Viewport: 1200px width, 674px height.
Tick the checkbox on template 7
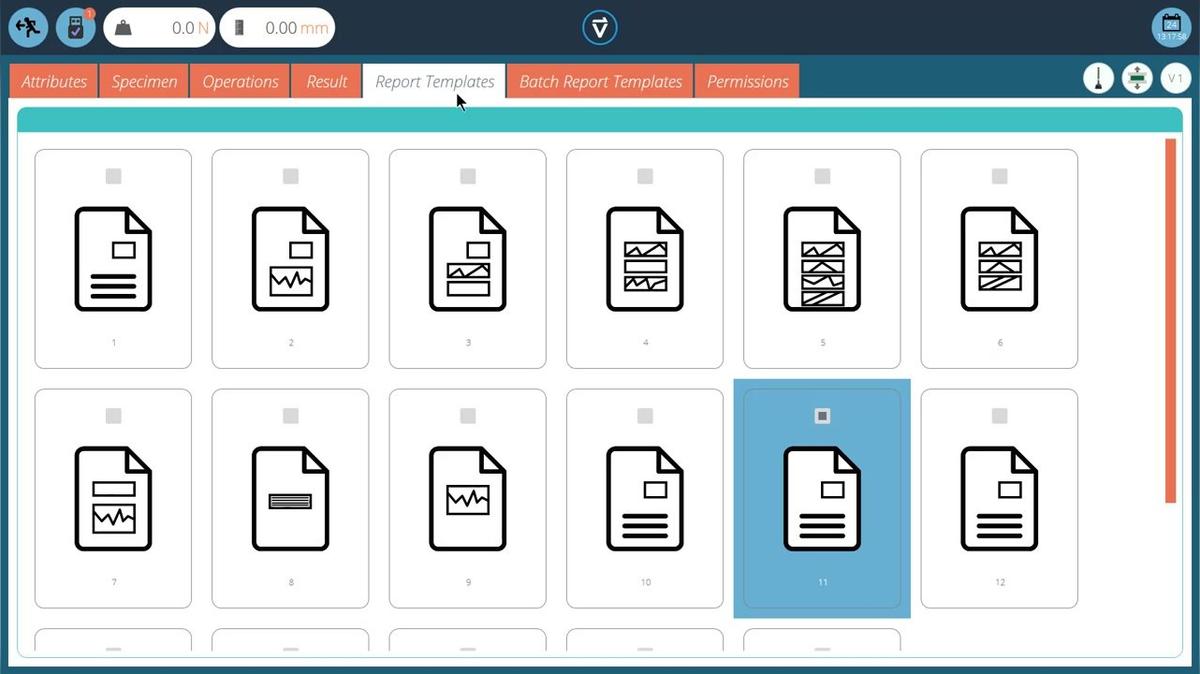113,416
